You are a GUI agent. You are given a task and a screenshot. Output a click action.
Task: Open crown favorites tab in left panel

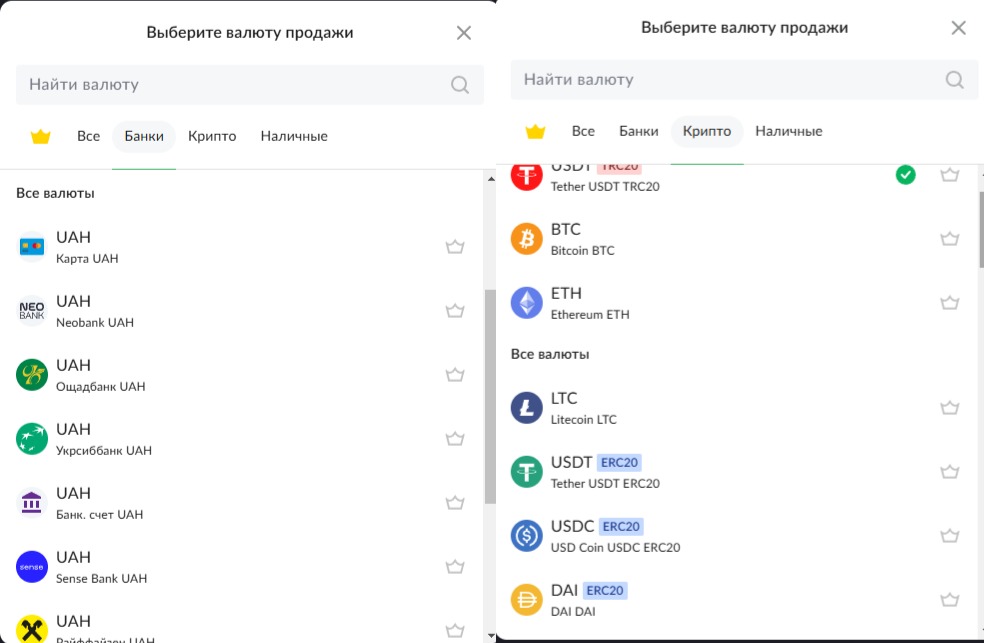pyautogui.click(x=40, y=136)
